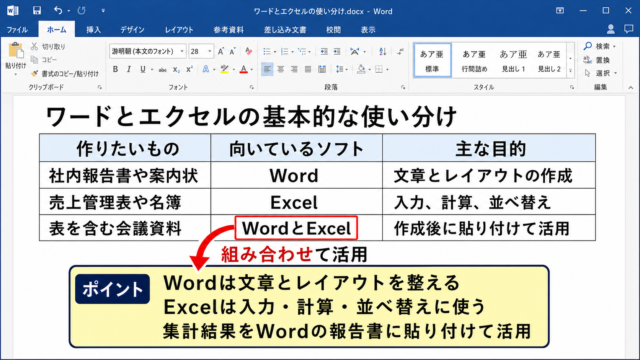
Task: Click the 貼り付け paste icon
Action: coord(16,51)
